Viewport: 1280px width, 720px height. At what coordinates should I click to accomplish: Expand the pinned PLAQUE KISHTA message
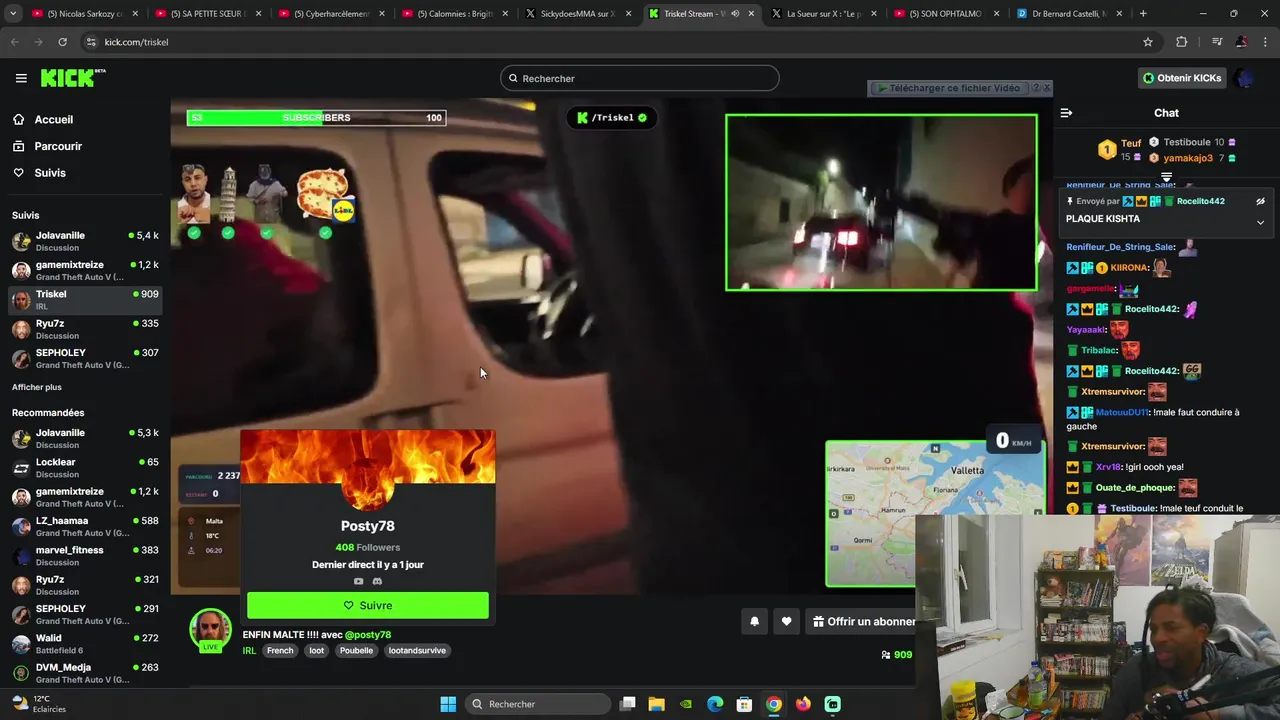(x=1260, y=222)
